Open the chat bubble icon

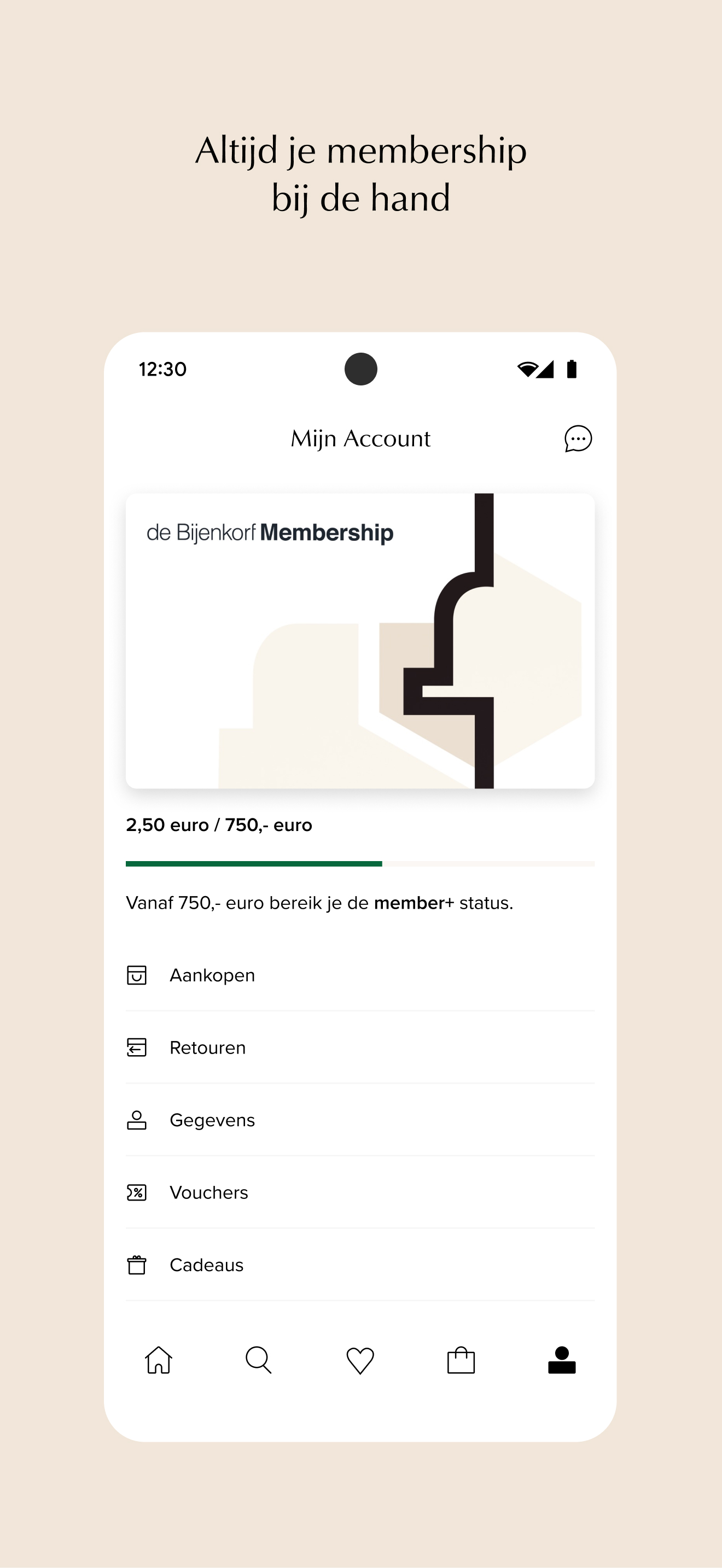coord(578,438)
